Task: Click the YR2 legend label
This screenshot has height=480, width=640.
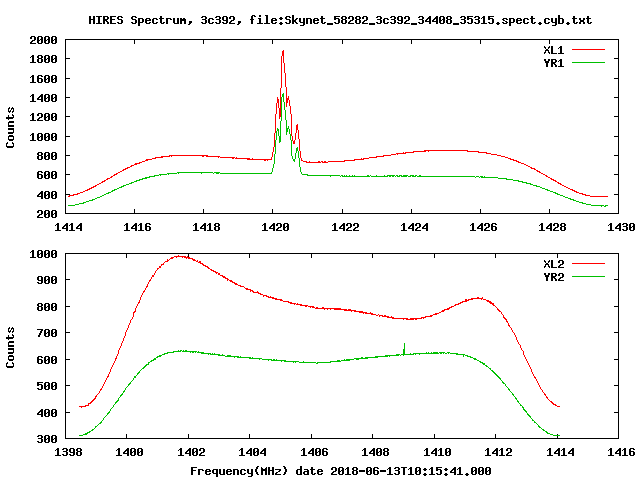Action: tap(553, 277)
